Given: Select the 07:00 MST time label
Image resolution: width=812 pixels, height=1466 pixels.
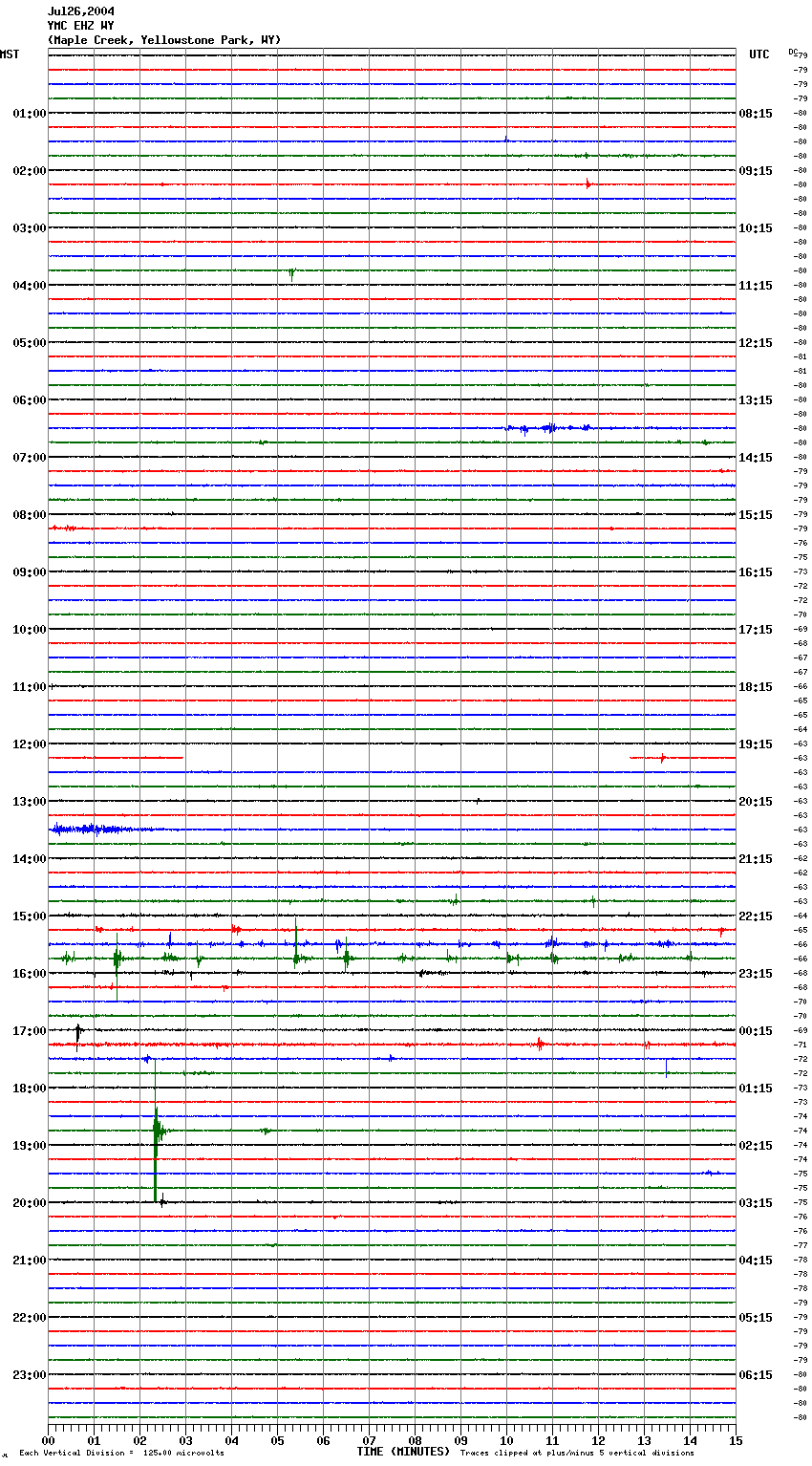Looking at the screenshot, I should (30, 458).
